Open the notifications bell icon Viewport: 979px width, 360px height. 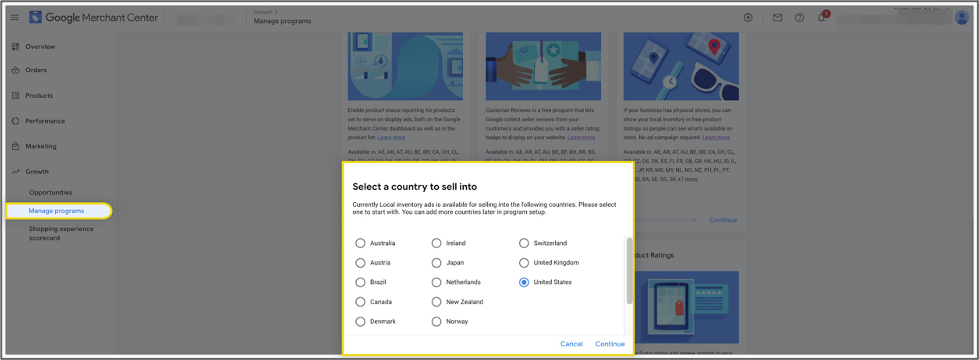tap(822, 17)
